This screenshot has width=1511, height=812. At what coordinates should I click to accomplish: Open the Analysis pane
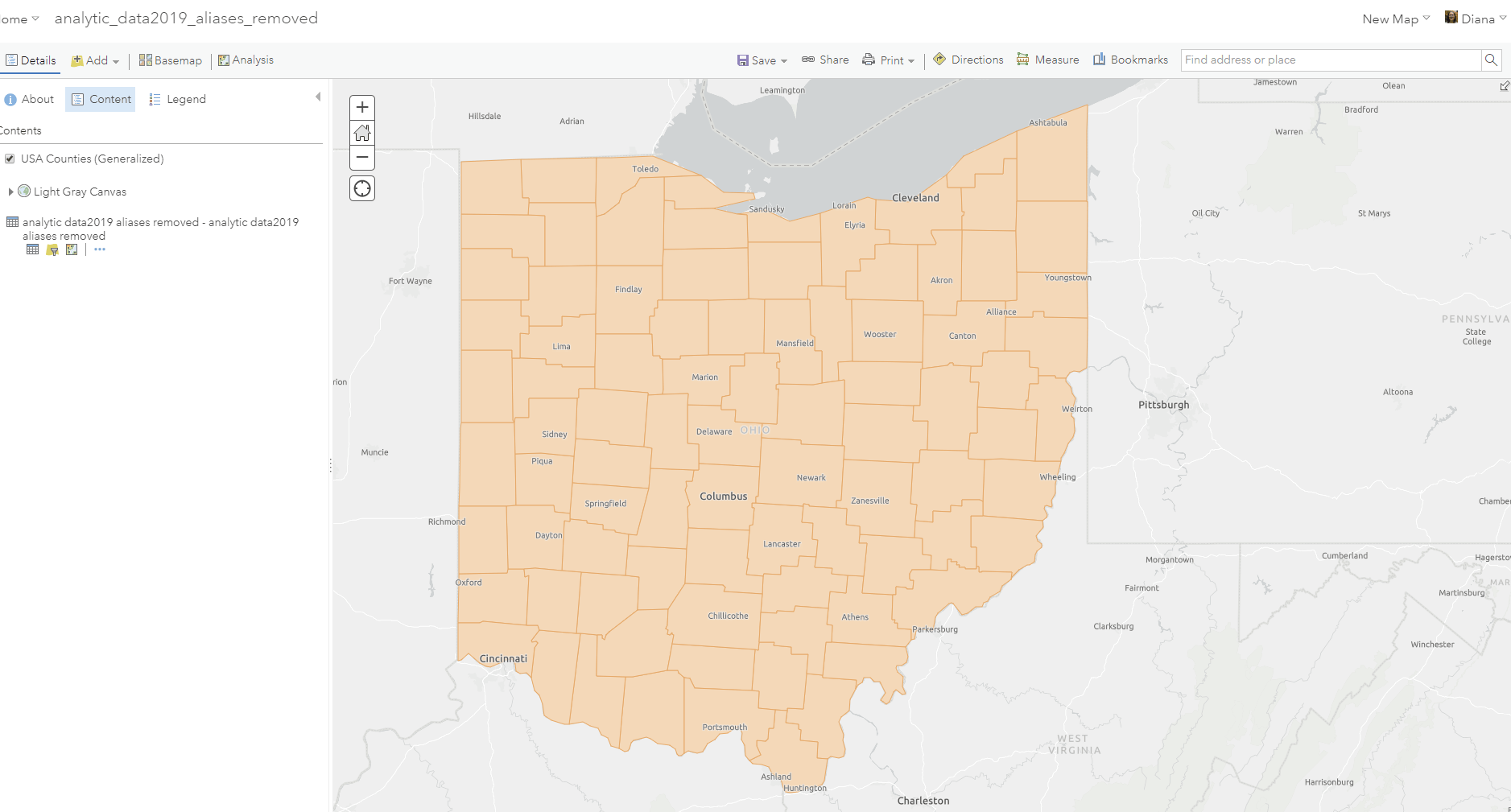click(x=246, y=60)
